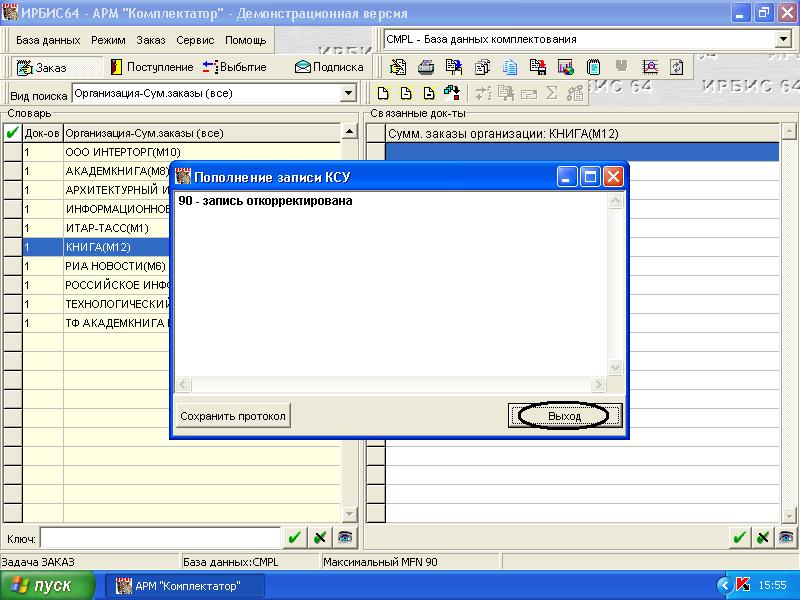800x600 pixels.
Task: Click the green checkmark beside the Ключ field
Action: click(295, 537)
